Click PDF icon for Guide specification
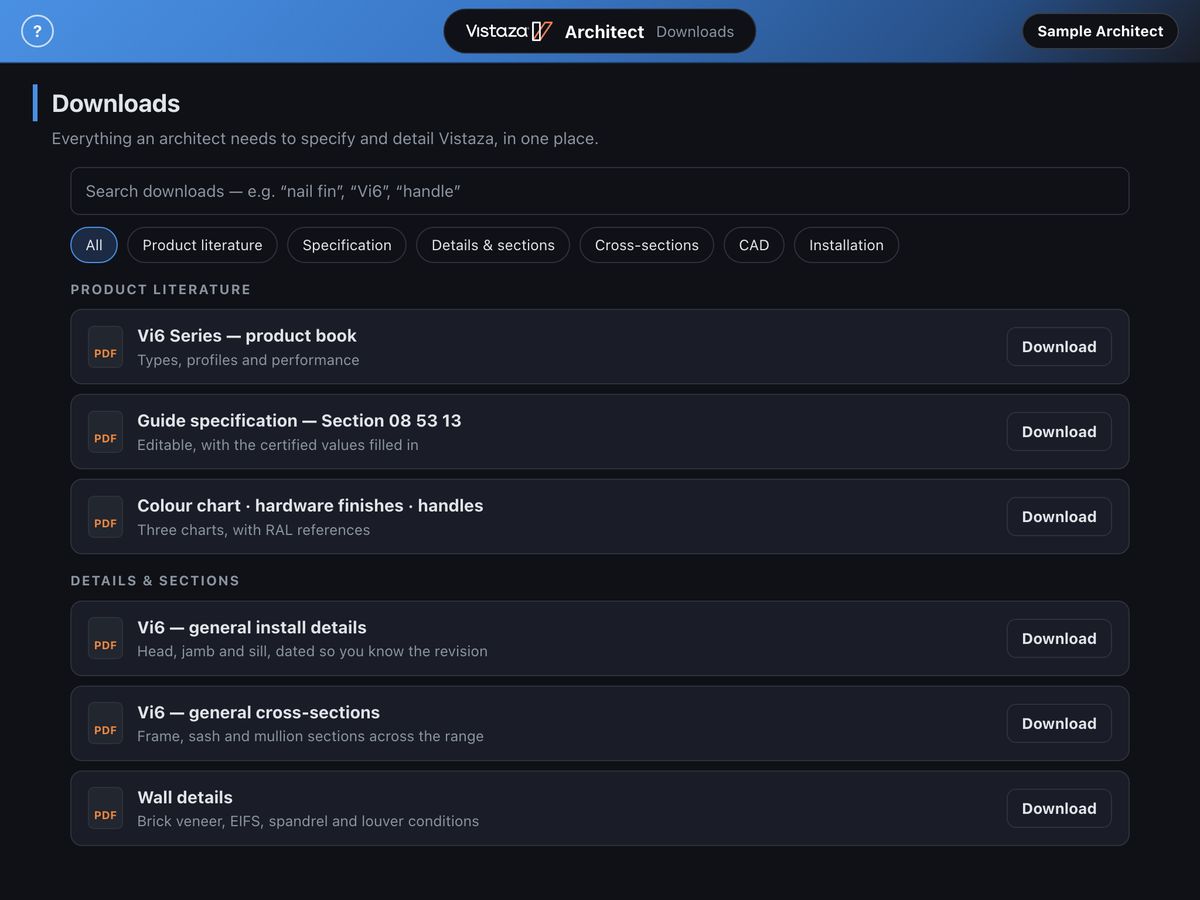 [x=105, y=432]
